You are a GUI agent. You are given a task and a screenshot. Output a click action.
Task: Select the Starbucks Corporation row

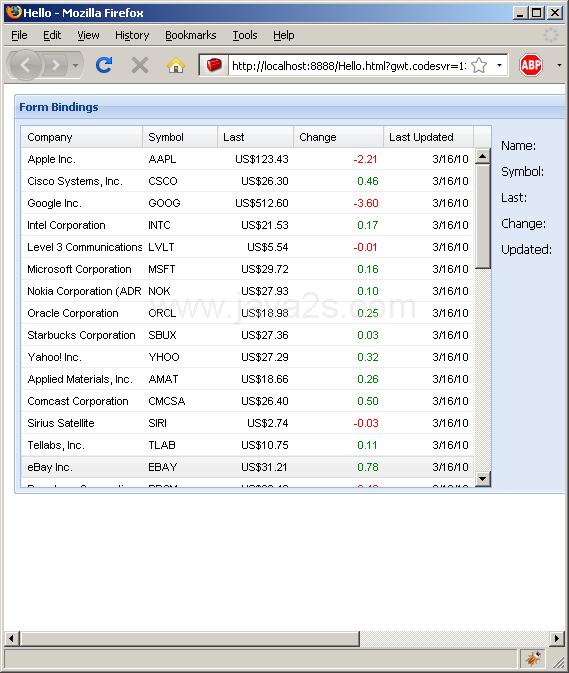[x=247, y=335]
